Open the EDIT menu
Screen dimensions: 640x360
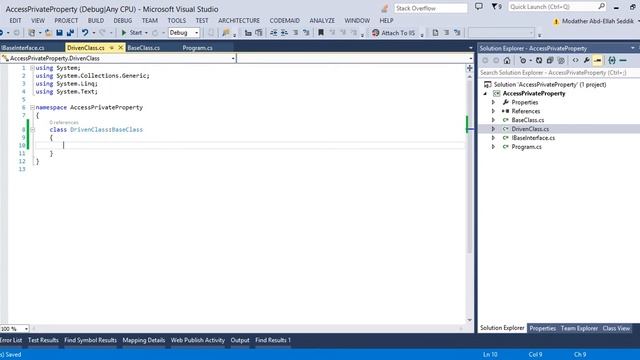pos(16,20)
